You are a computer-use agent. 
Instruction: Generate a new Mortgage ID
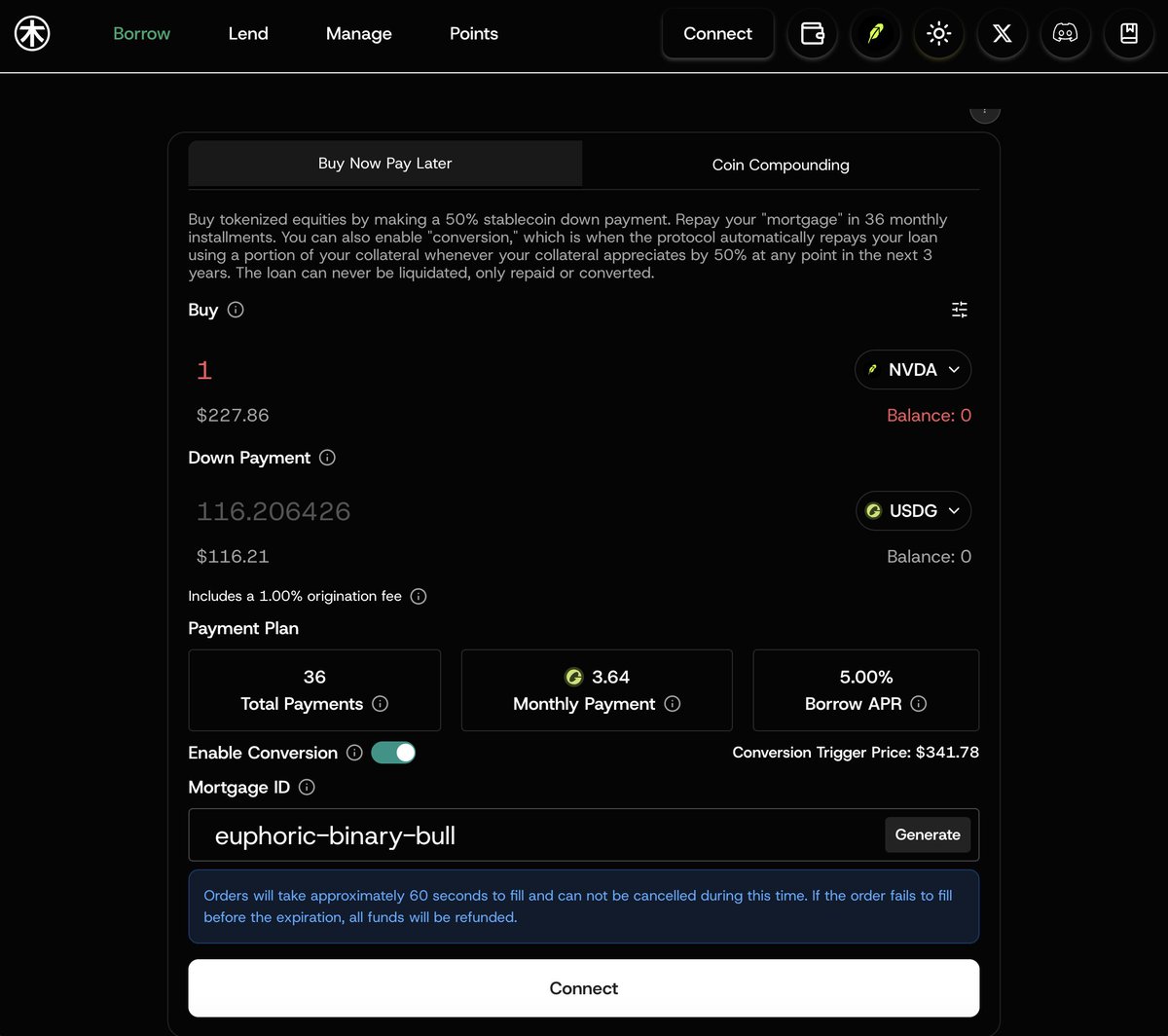(928, 834)
